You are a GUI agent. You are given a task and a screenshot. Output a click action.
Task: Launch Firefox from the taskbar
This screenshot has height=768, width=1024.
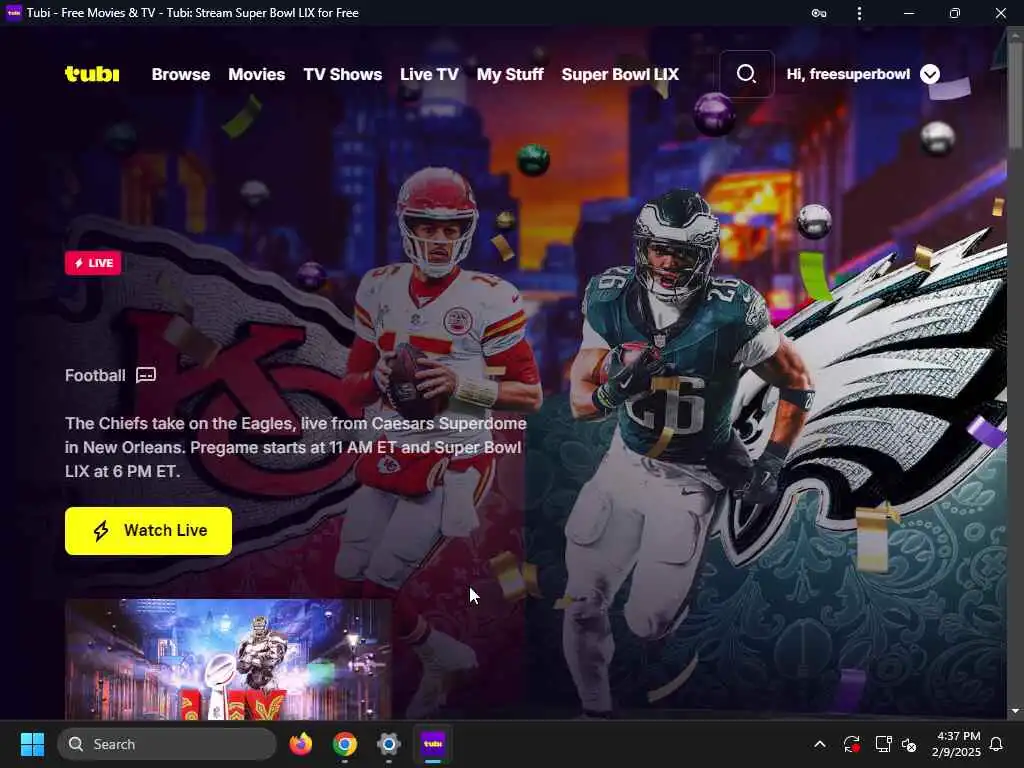point(301,744)
